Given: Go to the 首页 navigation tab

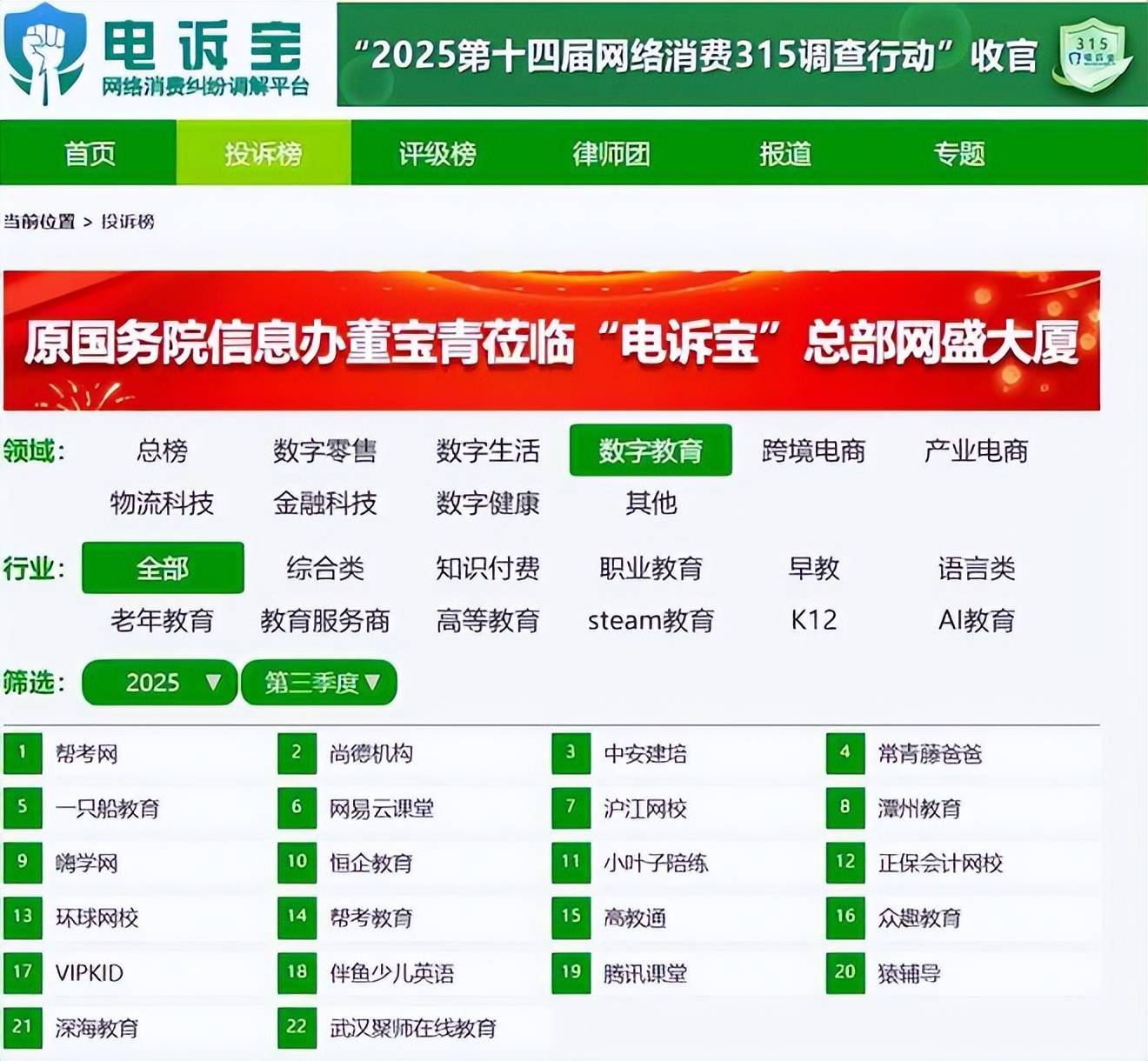Looking at the screenshot, I should [x=90, y=154].
